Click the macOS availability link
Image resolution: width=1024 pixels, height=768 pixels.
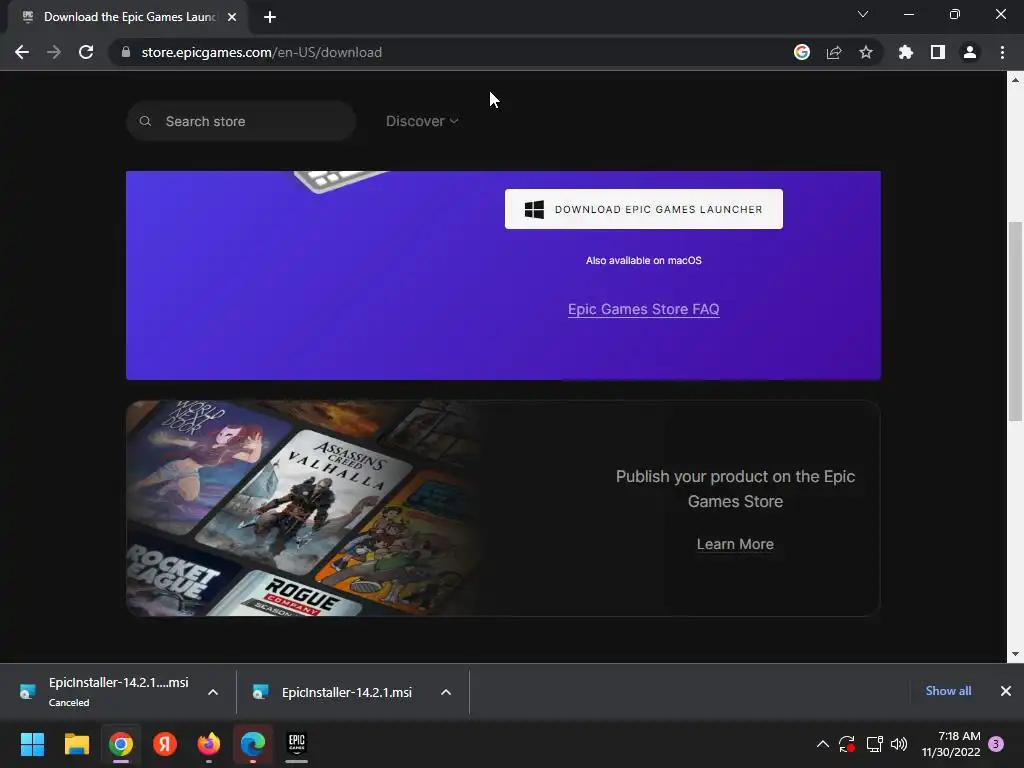644,260
